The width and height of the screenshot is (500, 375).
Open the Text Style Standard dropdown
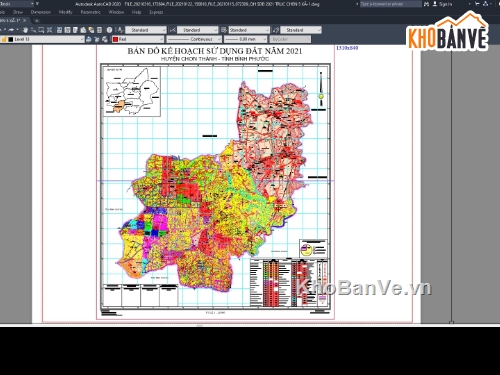[x=146, y=30]
